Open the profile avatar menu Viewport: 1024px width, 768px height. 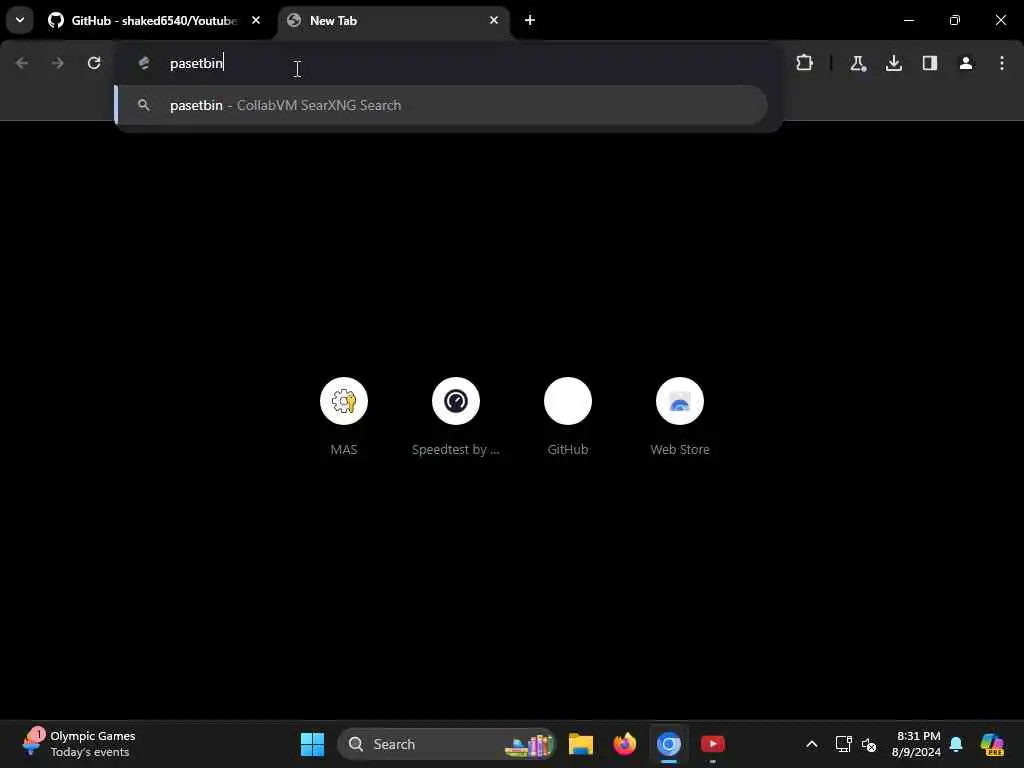click(x=966, y=63)
